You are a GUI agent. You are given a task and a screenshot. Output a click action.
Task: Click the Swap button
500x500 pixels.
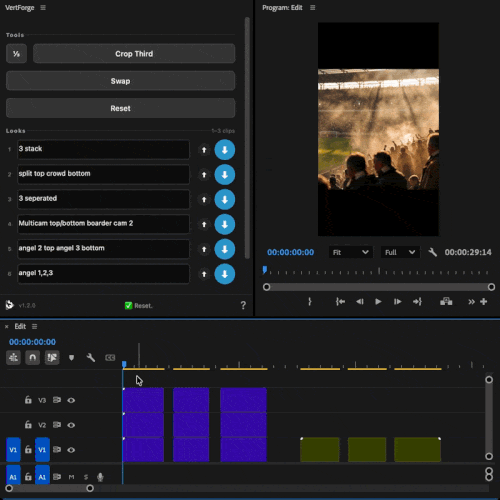coord(120,81)
